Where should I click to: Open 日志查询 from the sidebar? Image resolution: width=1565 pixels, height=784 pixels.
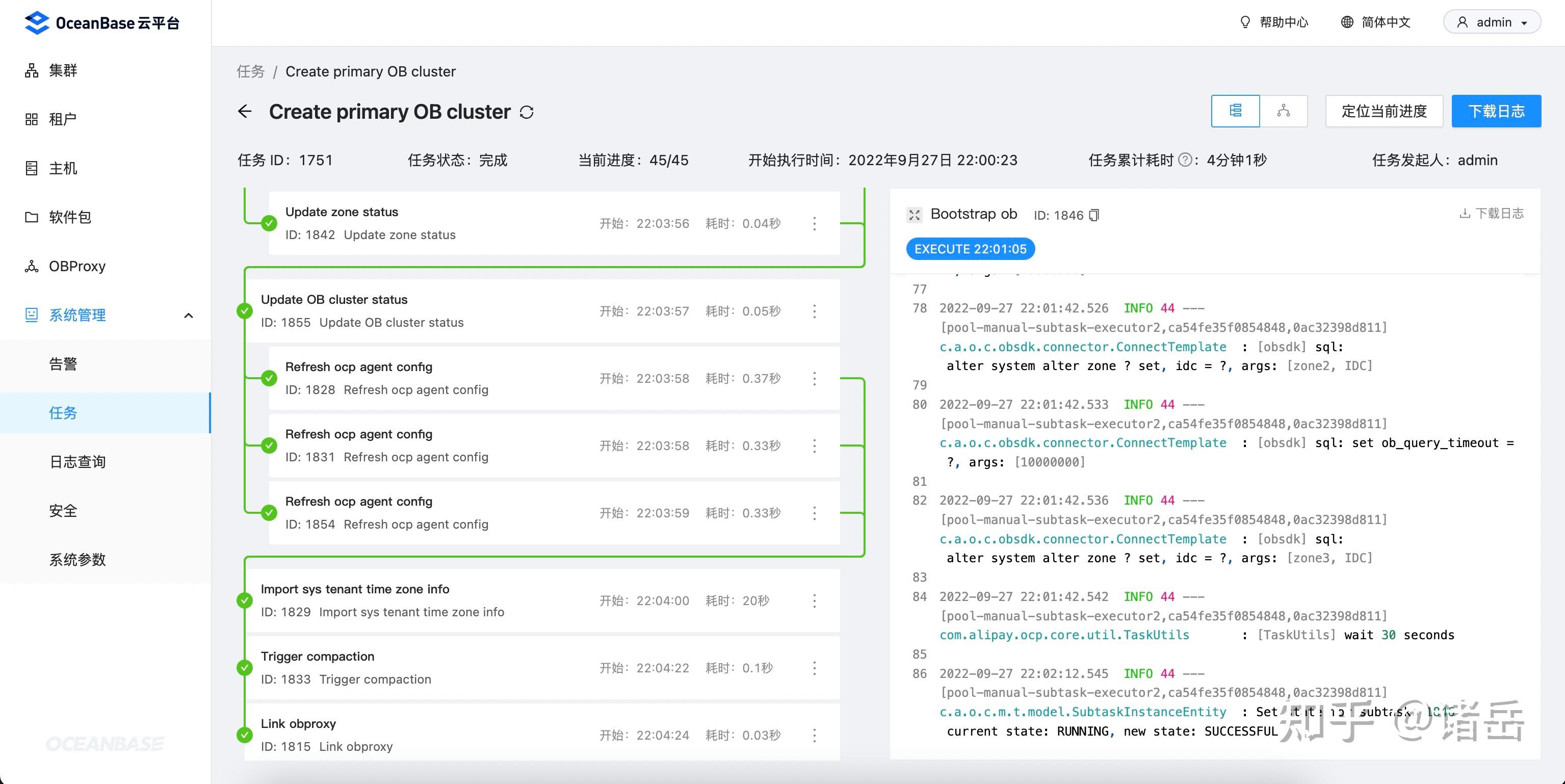(77, 461)
